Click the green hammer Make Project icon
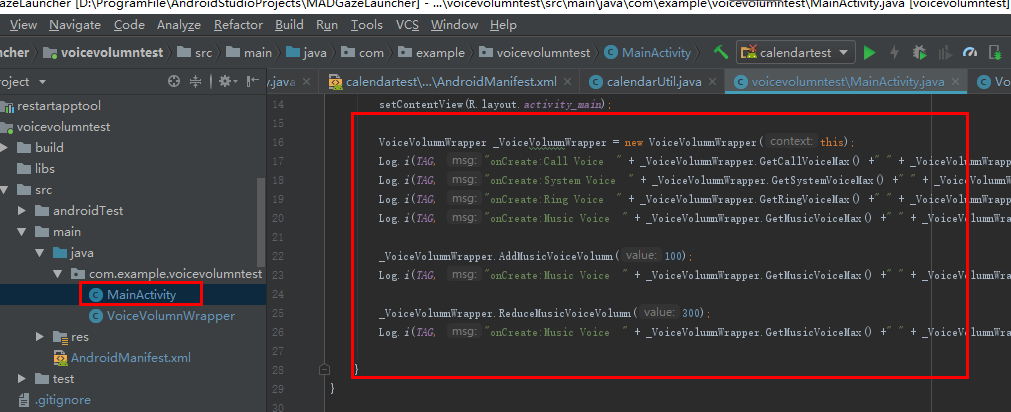1011x412 pixels. point(721,52)
